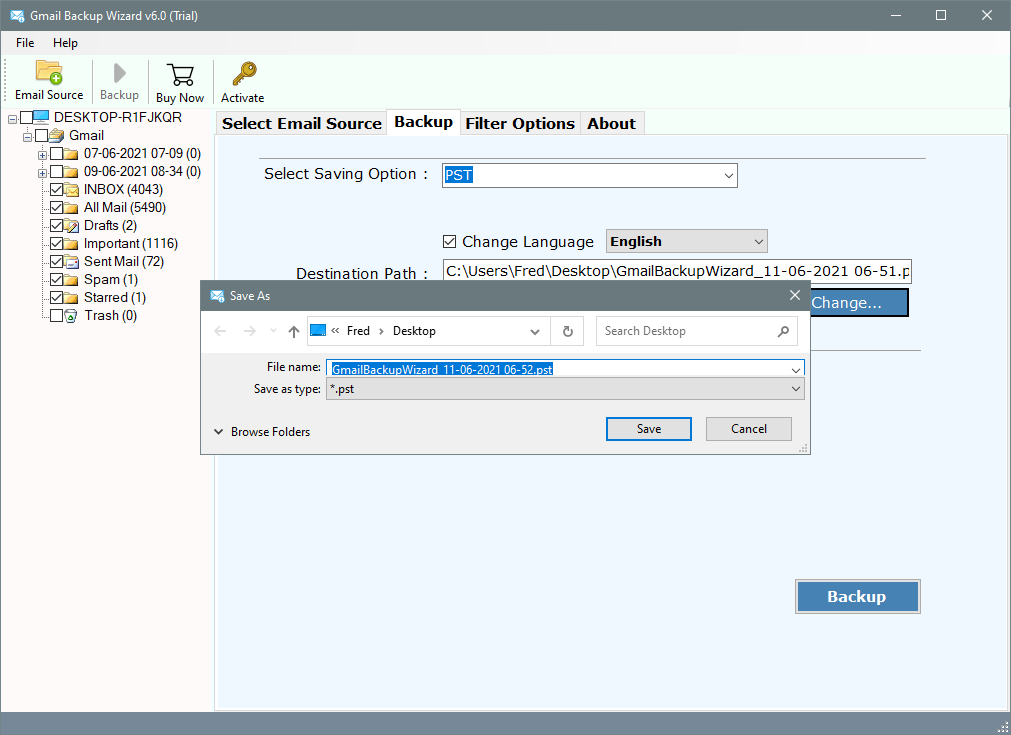
Task: Uncheck the Sent Mail (72) checkbox
Action: [57, 262]
